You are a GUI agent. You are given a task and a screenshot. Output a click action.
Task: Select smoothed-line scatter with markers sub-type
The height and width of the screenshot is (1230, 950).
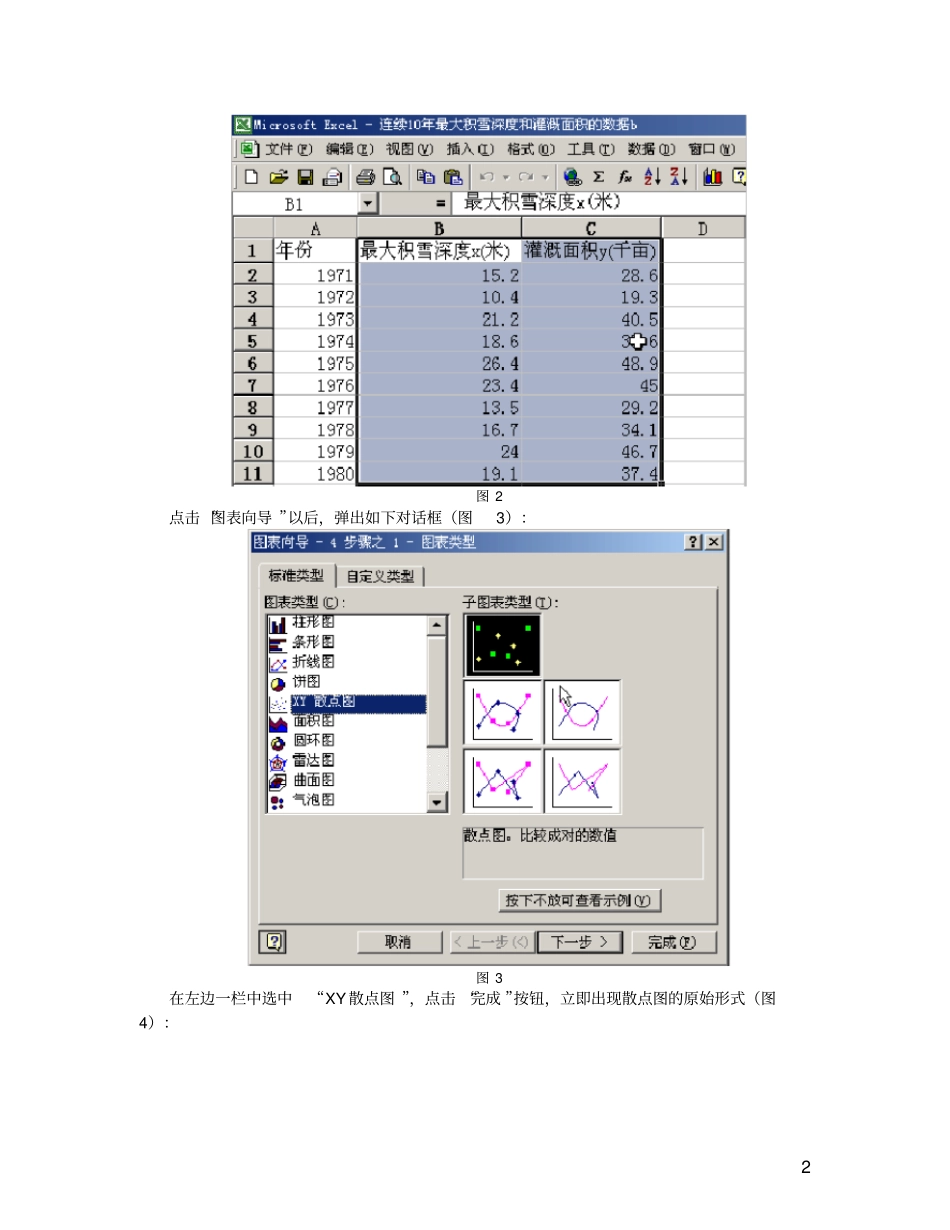502,712
